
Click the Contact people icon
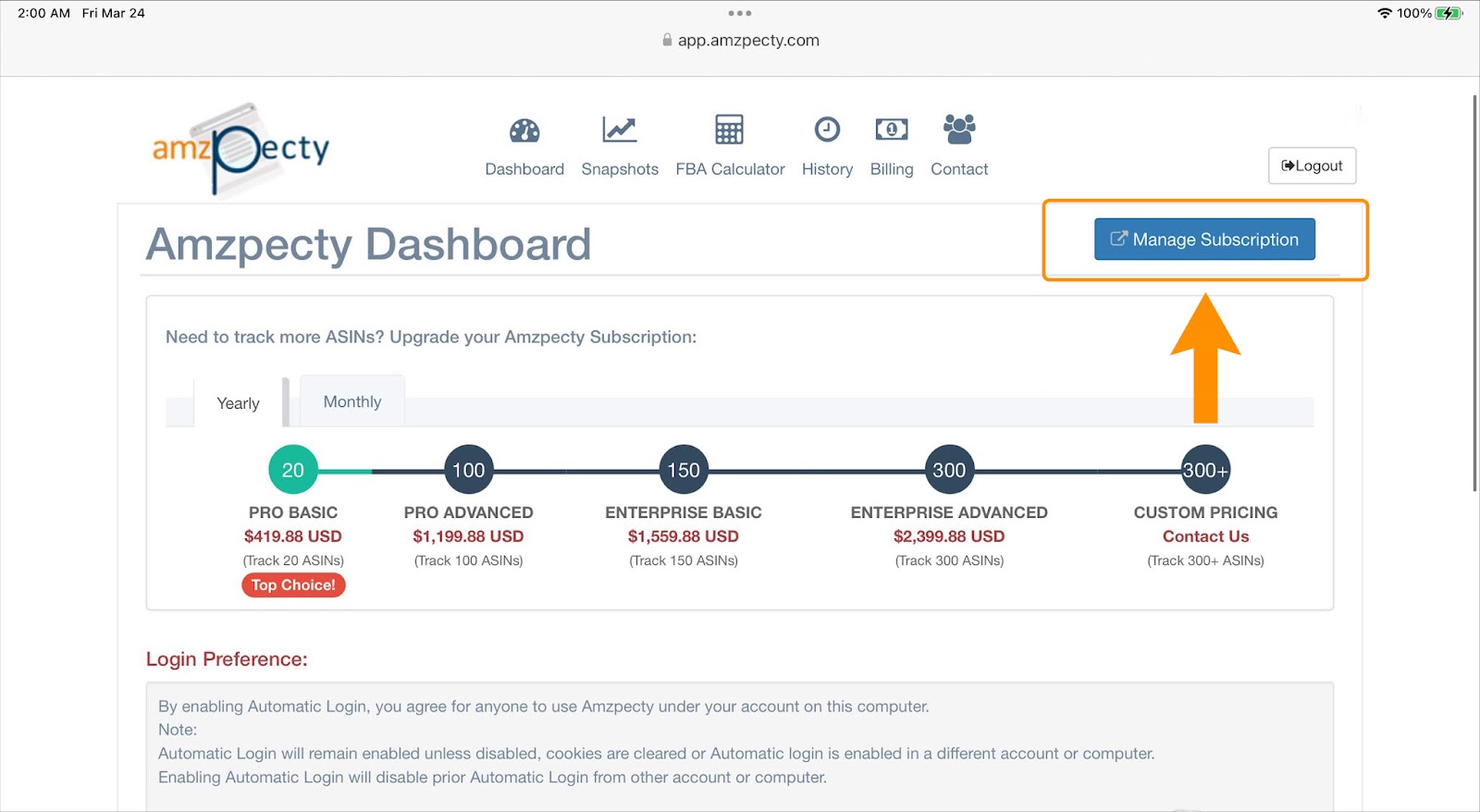959,129
